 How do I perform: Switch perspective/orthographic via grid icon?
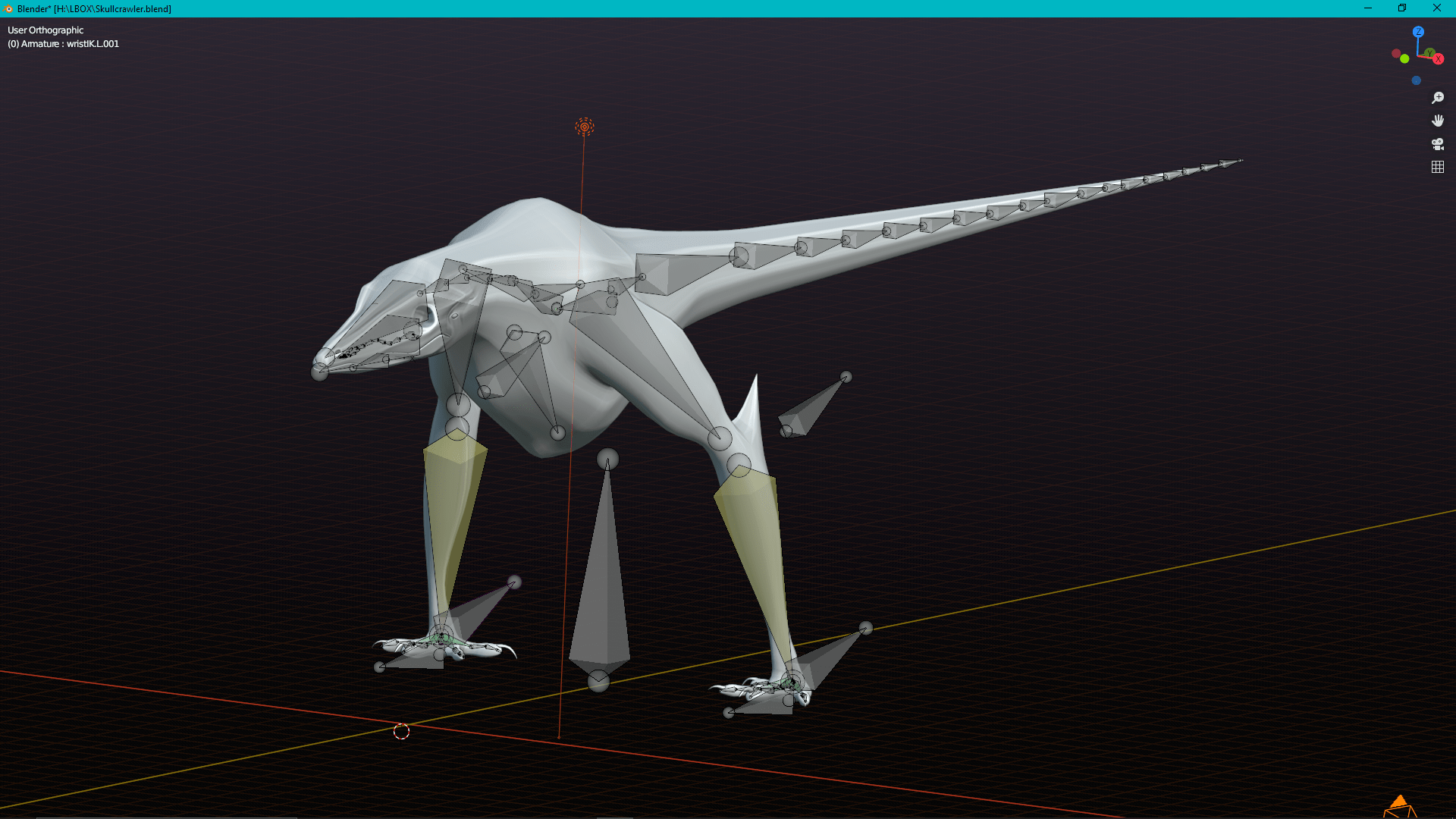coord(1437,167)
